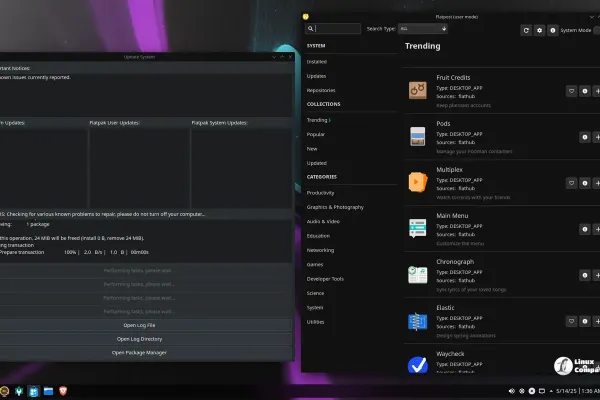Browse the System category

[315, 307]
